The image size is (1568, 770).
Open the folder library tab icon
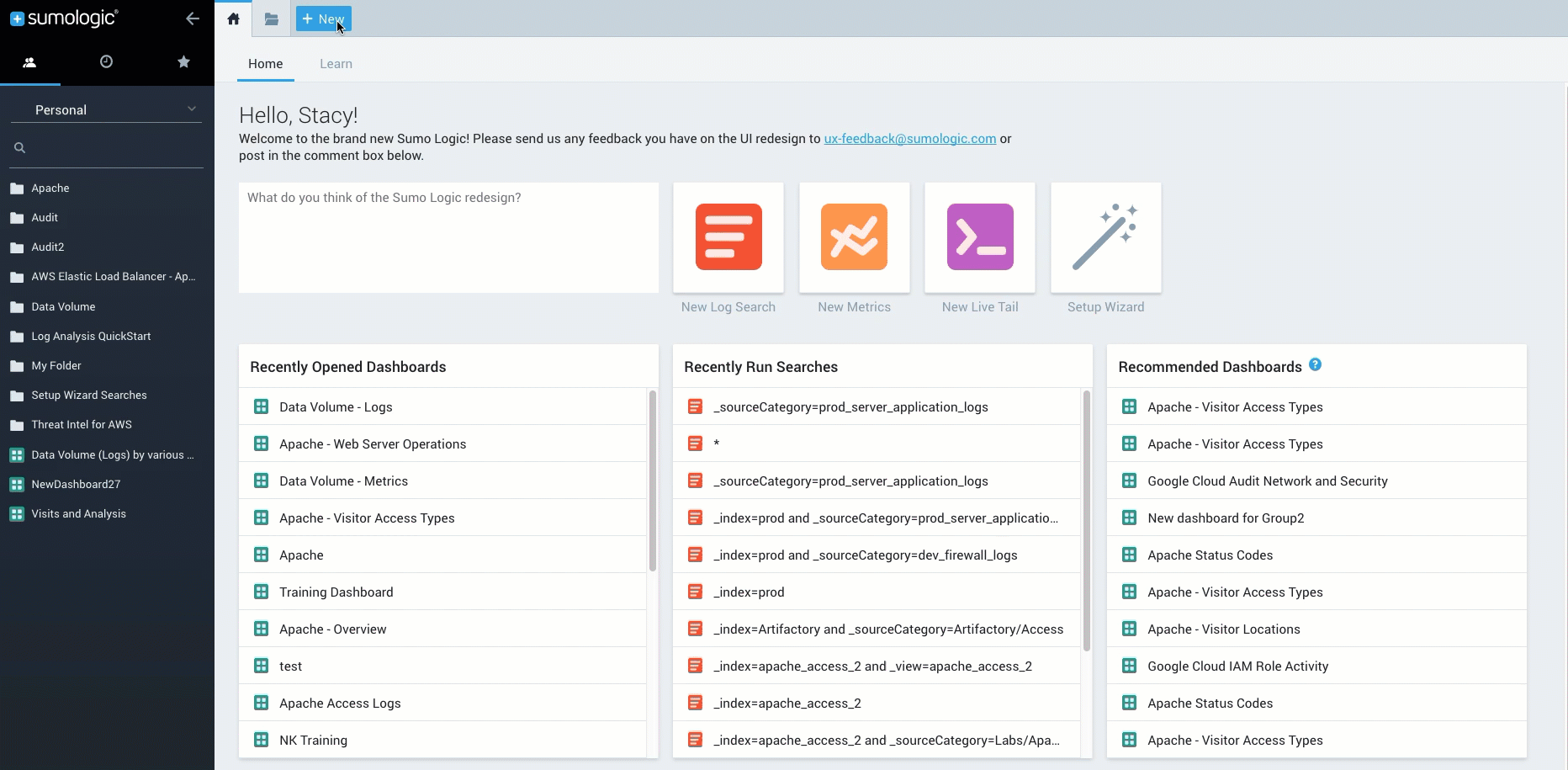tap(272, 19)
